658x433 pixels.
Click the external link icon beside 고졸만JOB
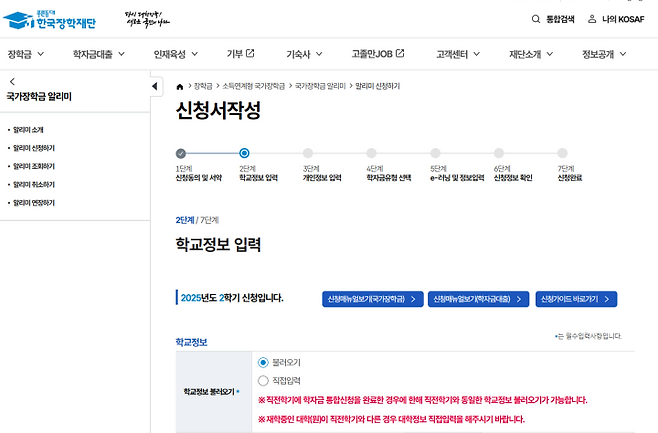tap(400, 53)
